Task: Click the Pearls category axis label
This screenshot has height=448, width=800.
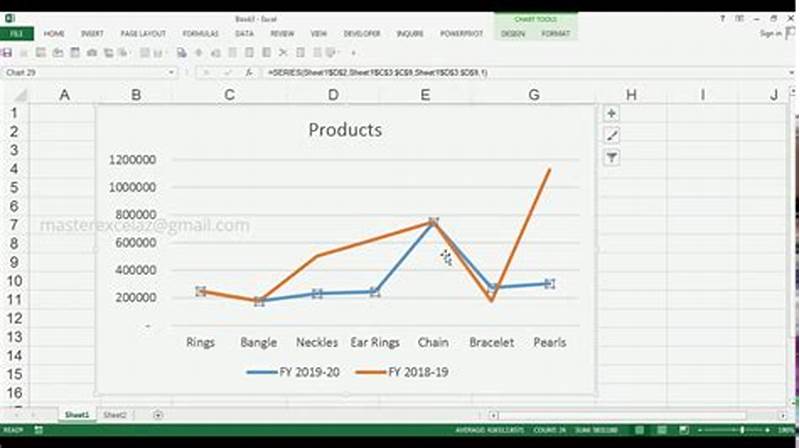Action: [x=549, y=342]
